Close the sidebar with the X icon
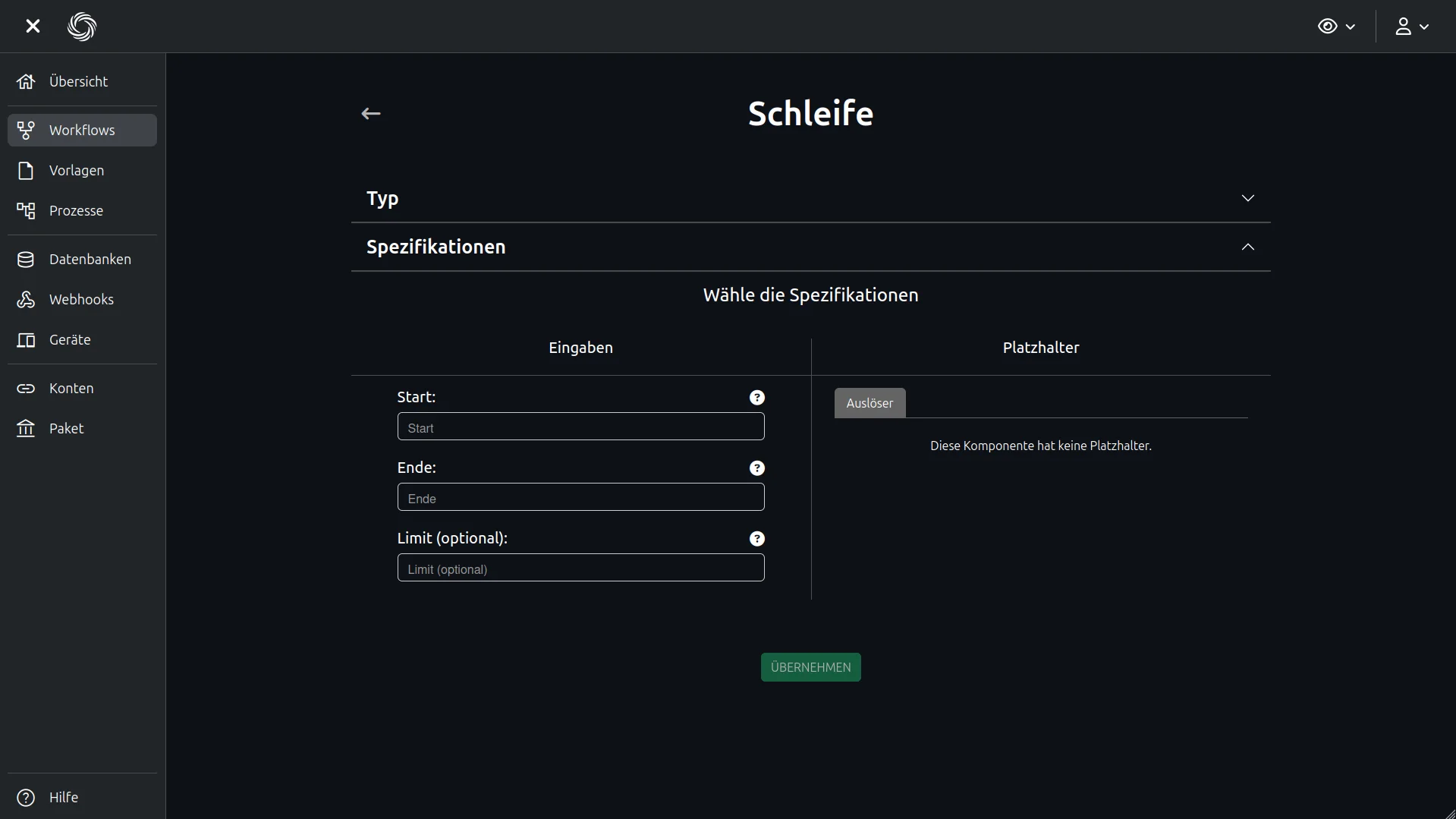 [33, 27]
